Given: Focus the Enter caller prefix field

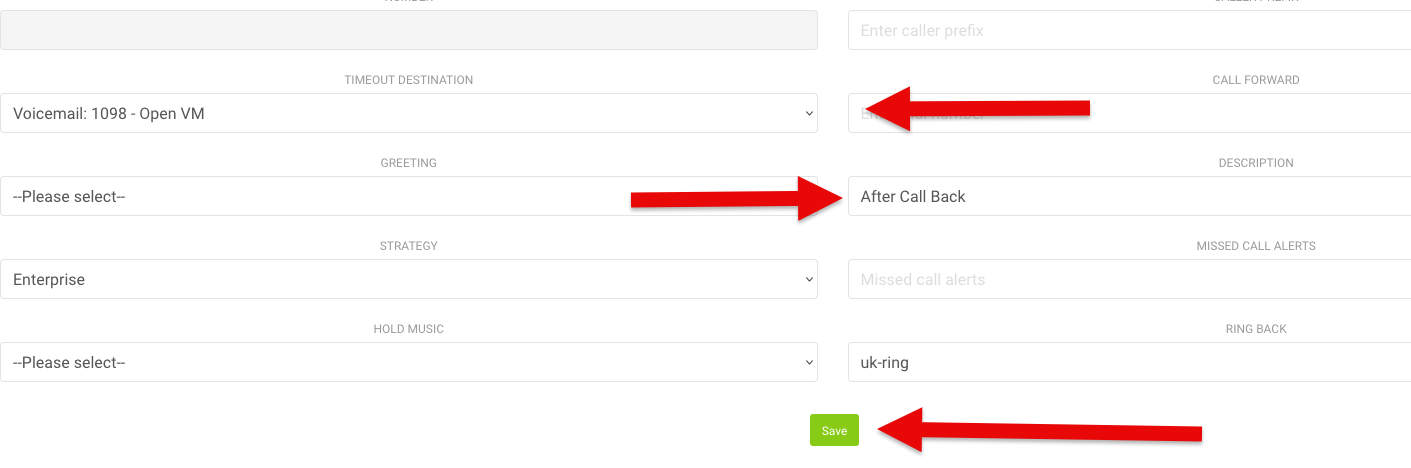Looking at the screenshot, I should pyautogui.click(x=1128, y=30).
